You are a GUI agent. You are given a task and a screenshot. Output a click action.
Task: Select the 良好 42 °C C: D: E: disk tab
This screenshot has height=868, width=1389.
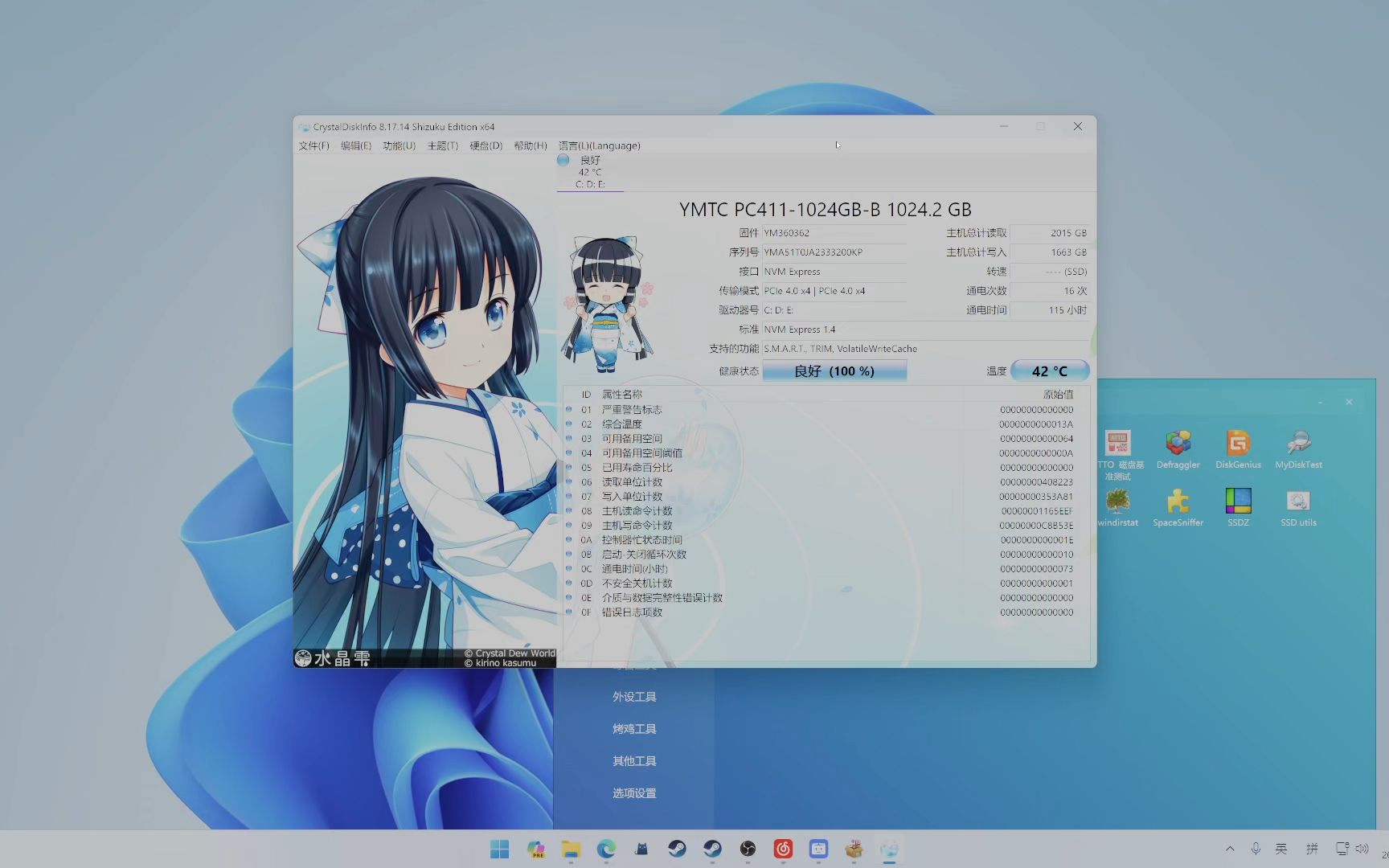point(590,172)
